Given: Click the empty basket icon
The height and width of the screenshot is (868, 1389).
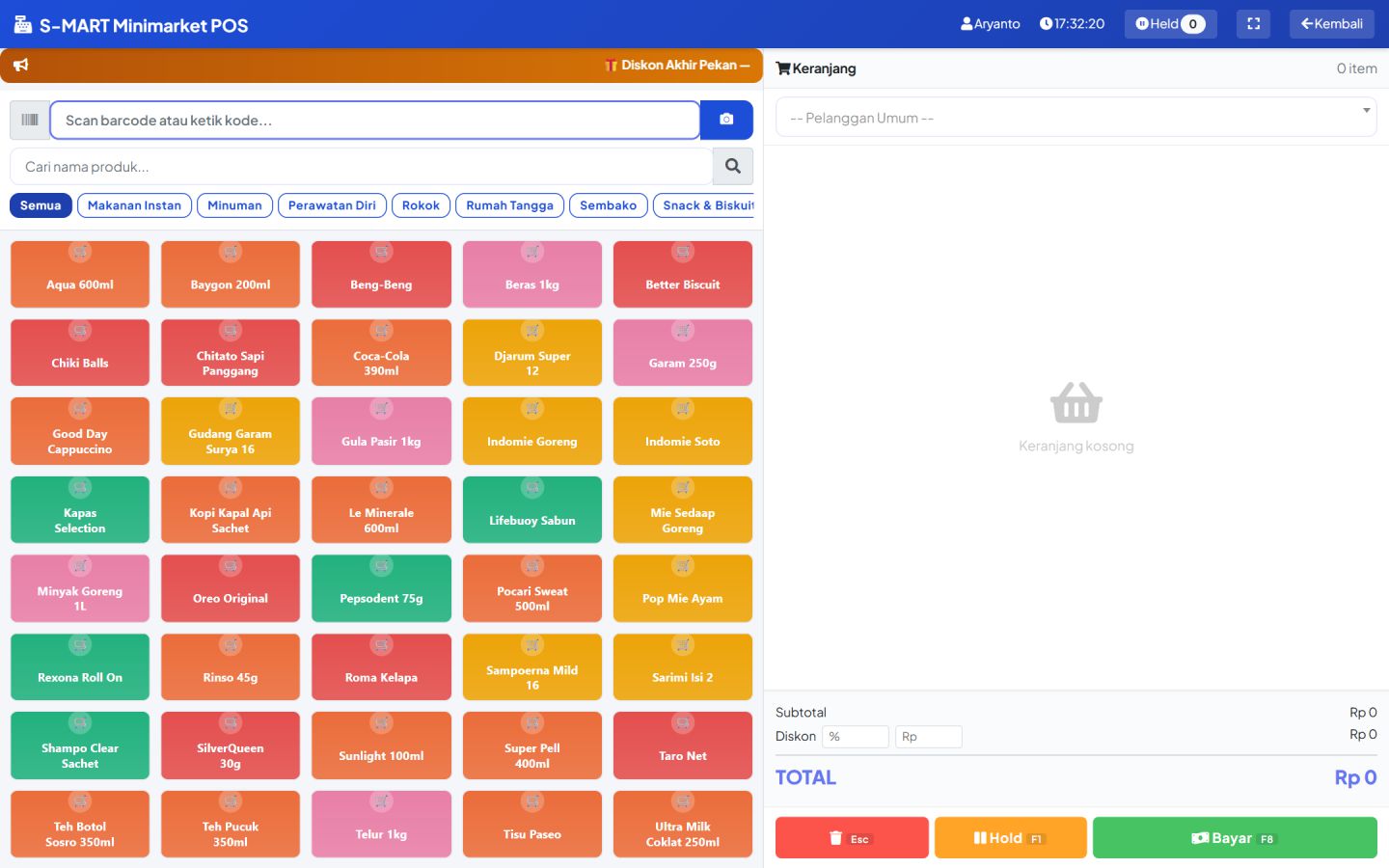Looking at the screenshot, I should pos(1076,403).
